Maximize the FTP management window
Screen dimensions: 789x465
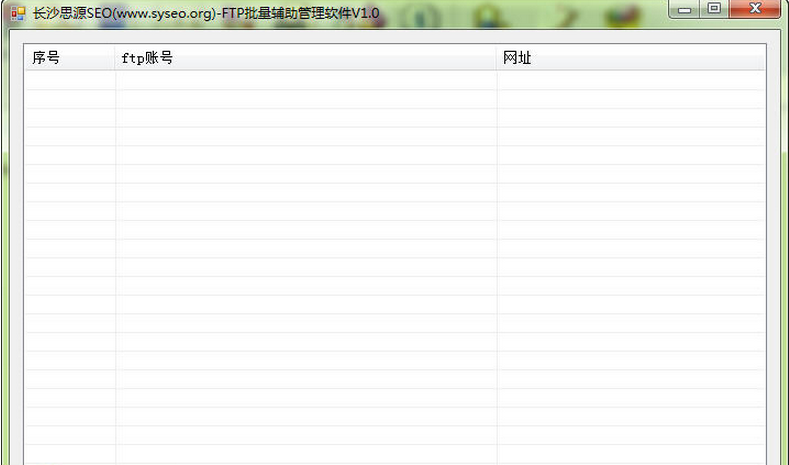[714, 9]
